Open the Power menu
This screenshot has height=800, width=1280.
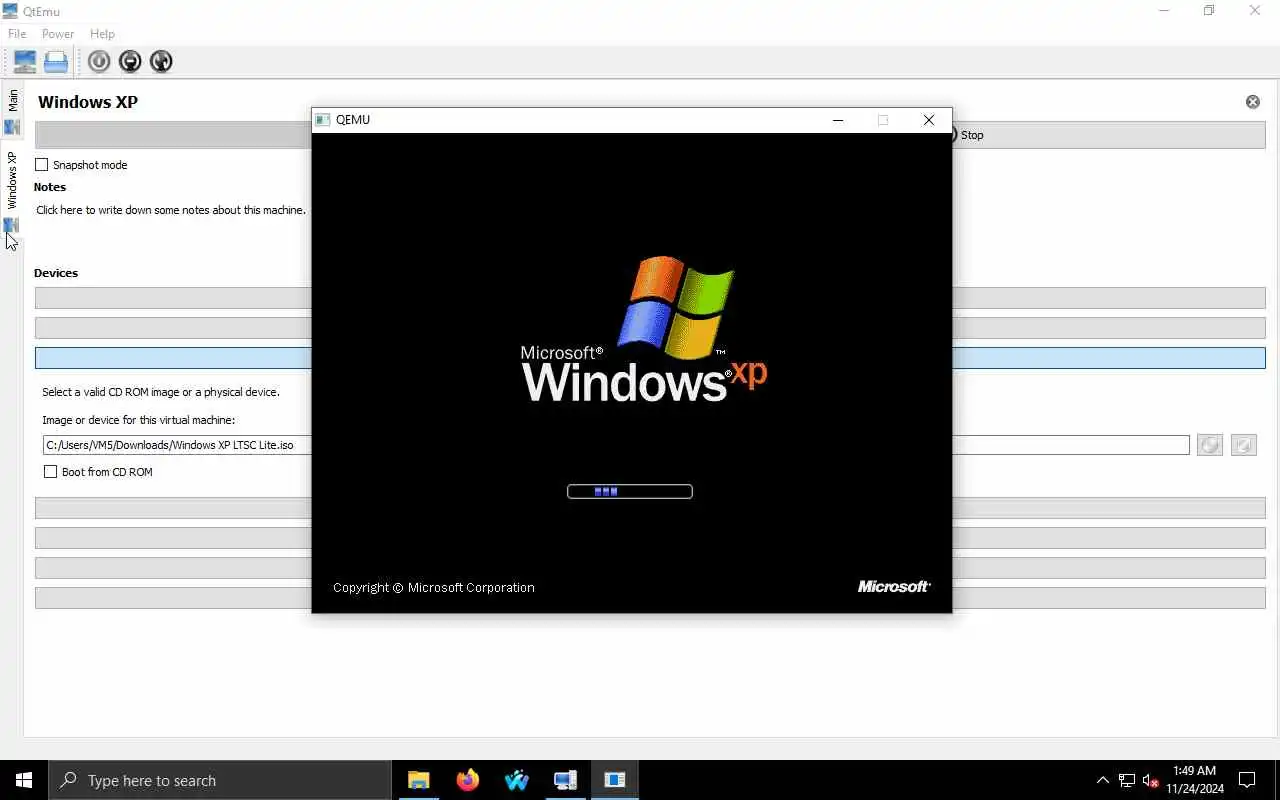click(x=58, y=34)
